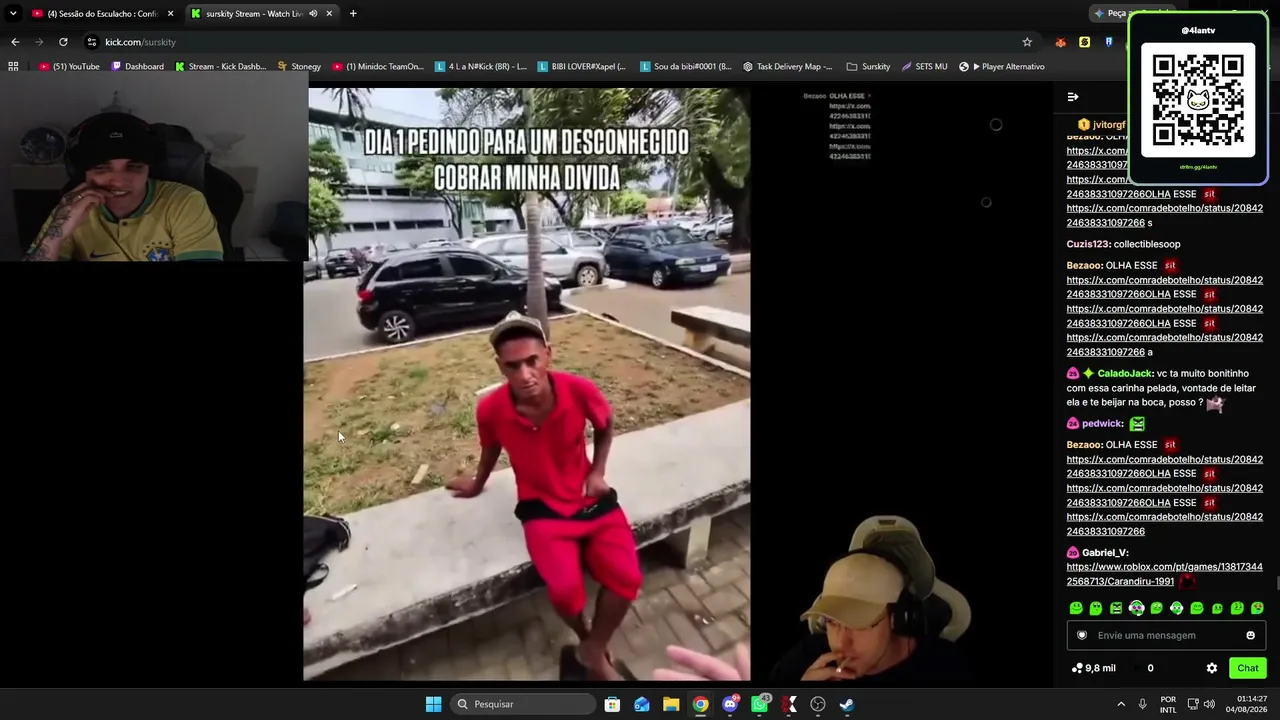Switch the POR INTL keyboard language
Image resolution: width=1280 pixels, height=720 pixels.
click(x=1168, y=704)
